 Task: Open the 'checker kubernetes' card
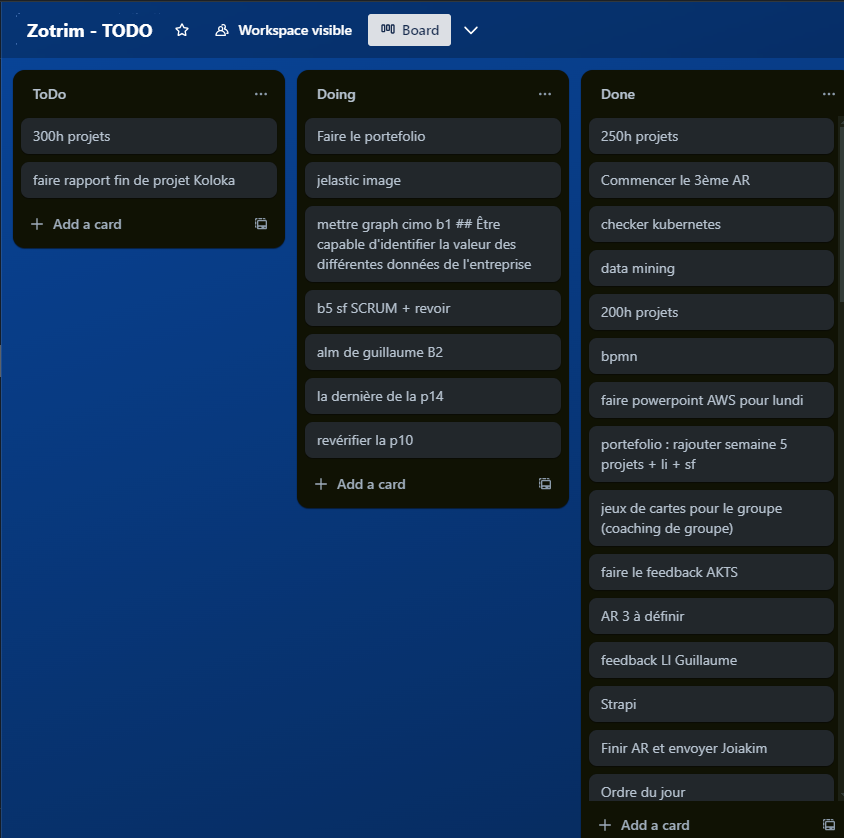pyautogui.click(x=710, y=224)
